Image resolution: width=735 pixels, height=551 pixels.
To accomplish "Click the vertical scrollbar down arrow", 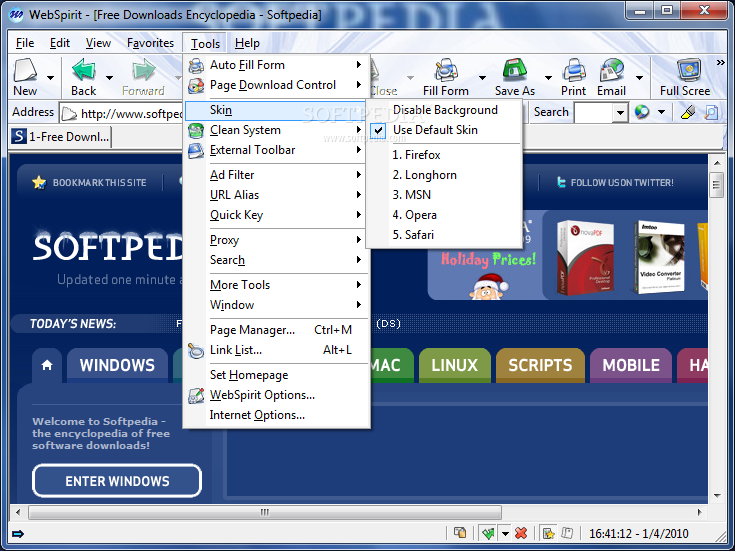I will pos(717,495).
